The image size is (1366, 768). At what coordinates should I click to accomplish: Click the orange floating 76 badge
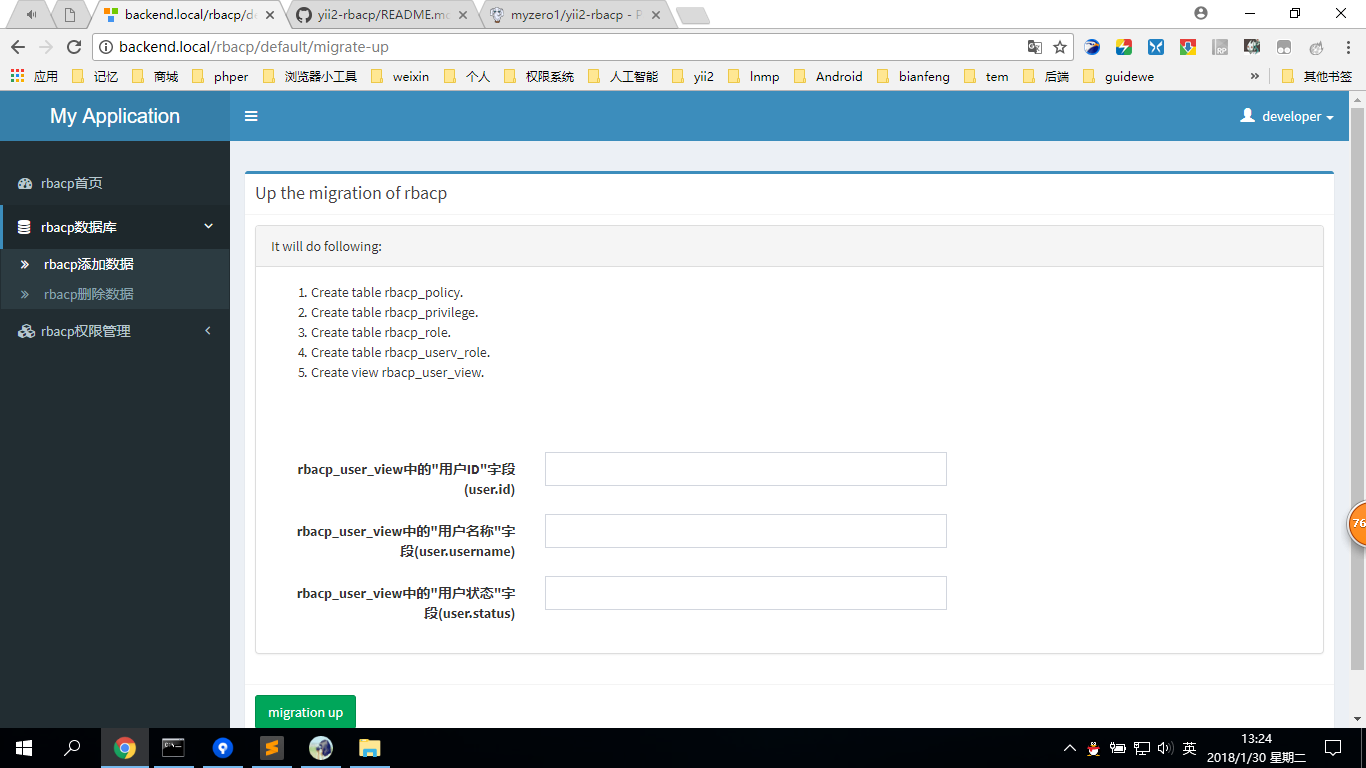(1357, 523)
